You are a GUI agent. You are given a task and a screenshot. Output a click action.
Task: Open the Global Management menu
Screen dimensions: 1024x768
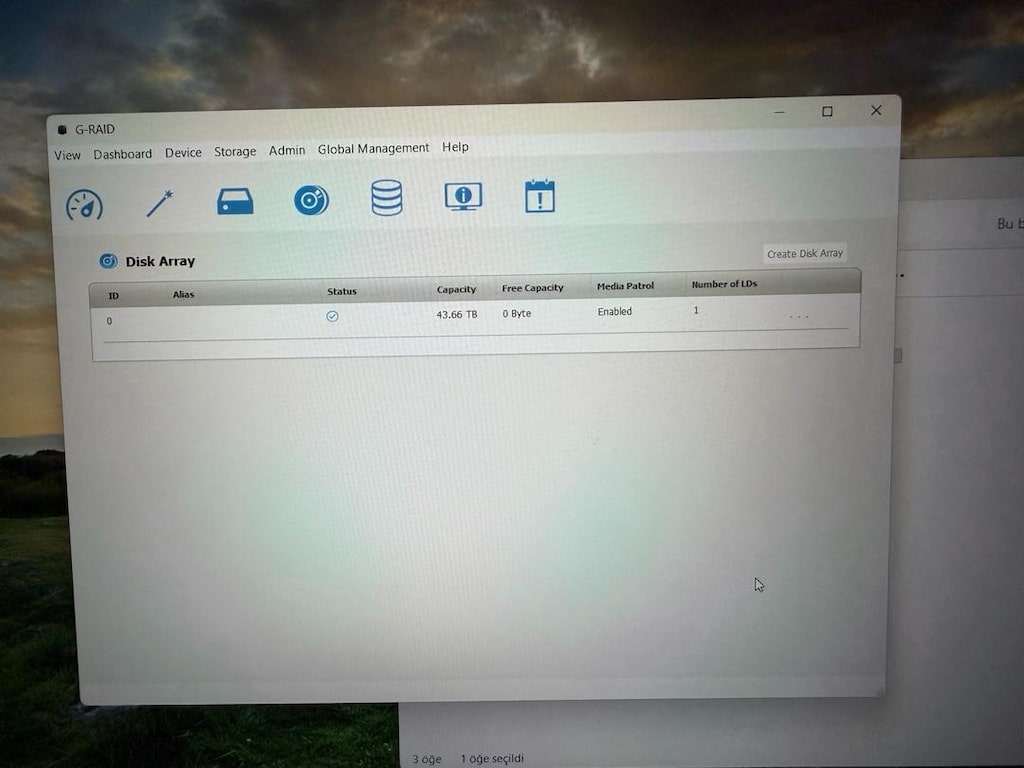pyautogui.click(x=374, y=149)
